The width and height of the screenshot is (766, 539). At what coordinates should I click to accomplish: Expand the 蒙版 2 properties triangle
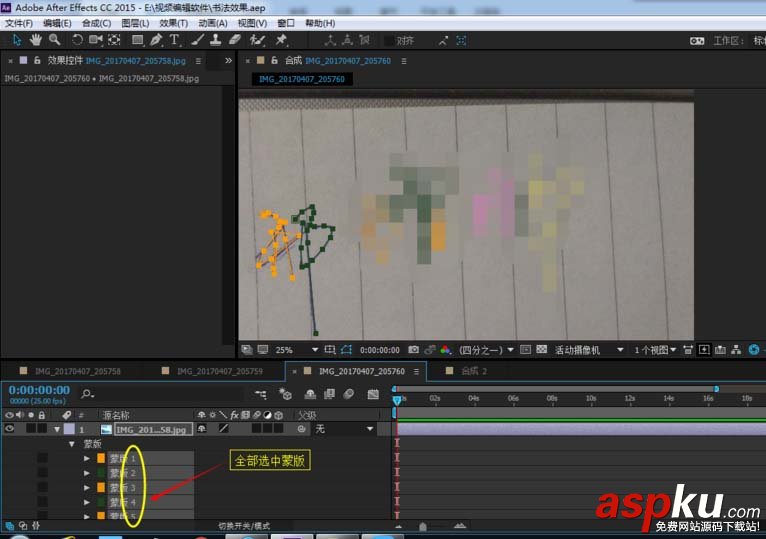coord(87,473)
